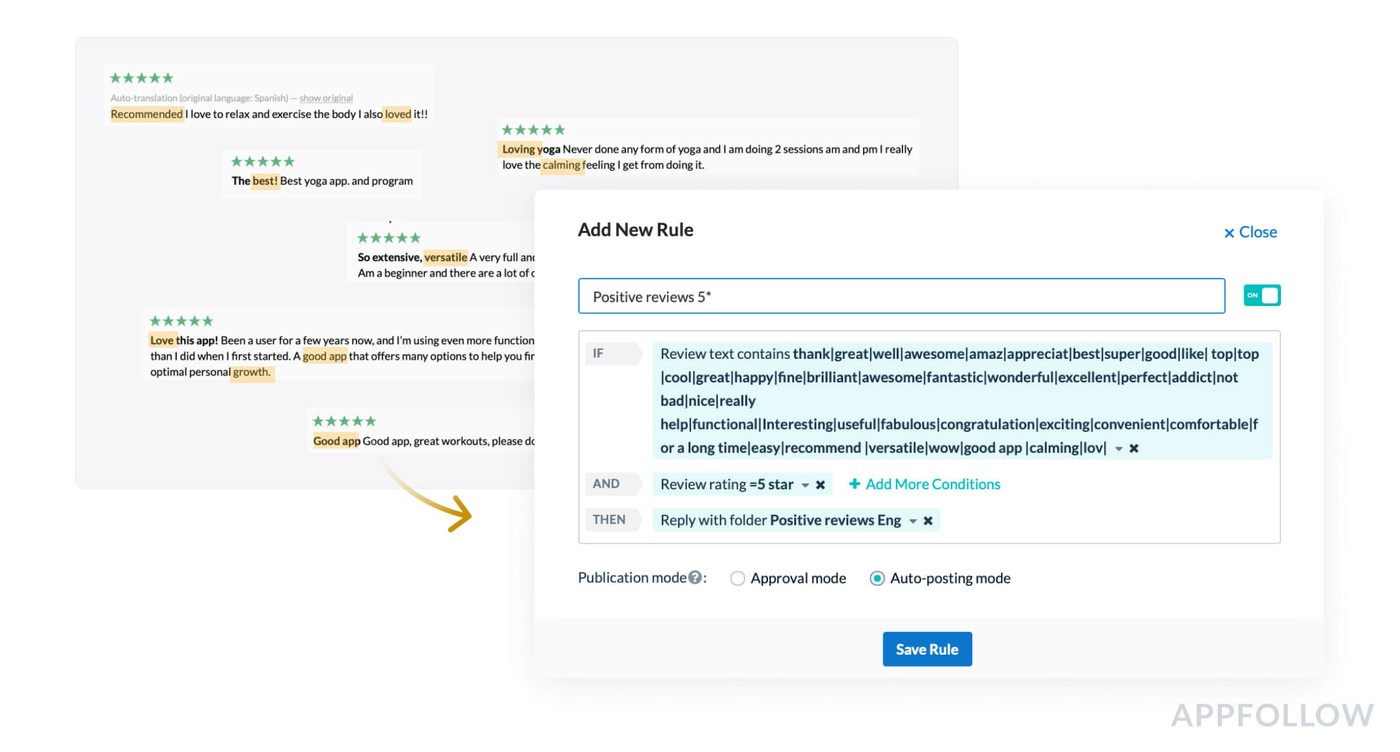
Task: Click the stars above the 'Good app' review
Action: [344, 421]
